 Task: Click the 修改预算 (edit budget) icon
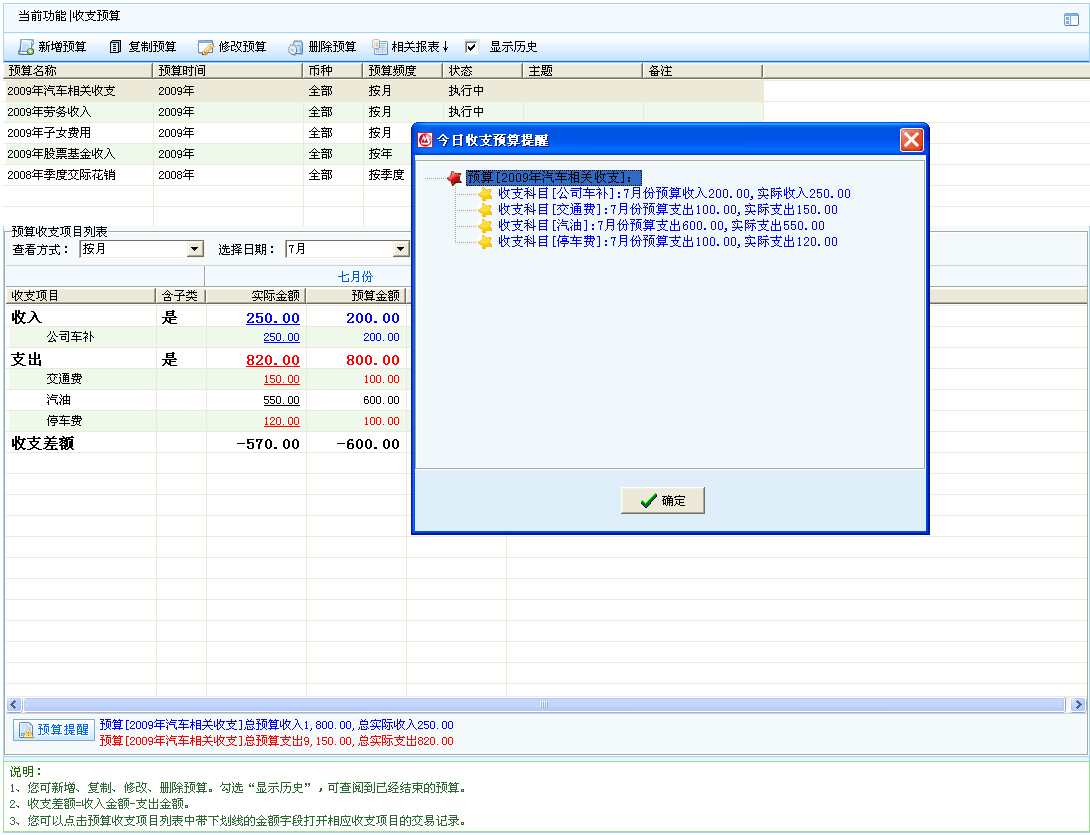pyautogui.click(x=205, y=47)
